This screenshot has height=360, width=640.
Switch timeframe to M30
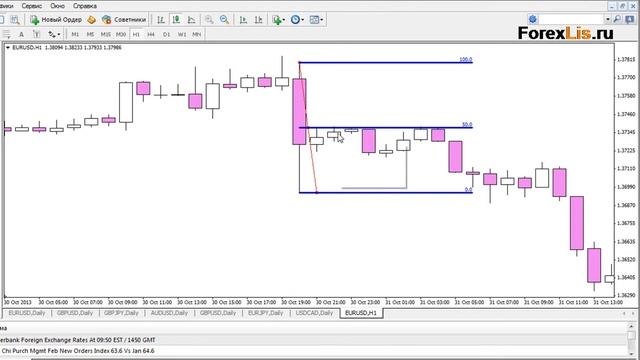click(121, 35)
